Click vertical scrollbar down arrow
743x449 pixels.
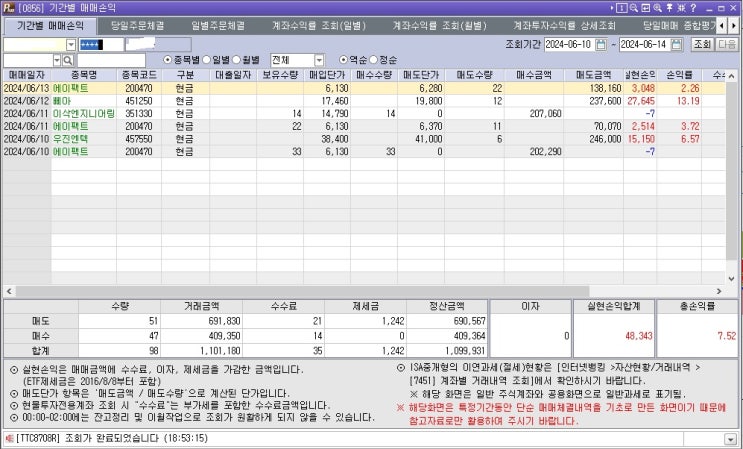(x=732, y=279)
